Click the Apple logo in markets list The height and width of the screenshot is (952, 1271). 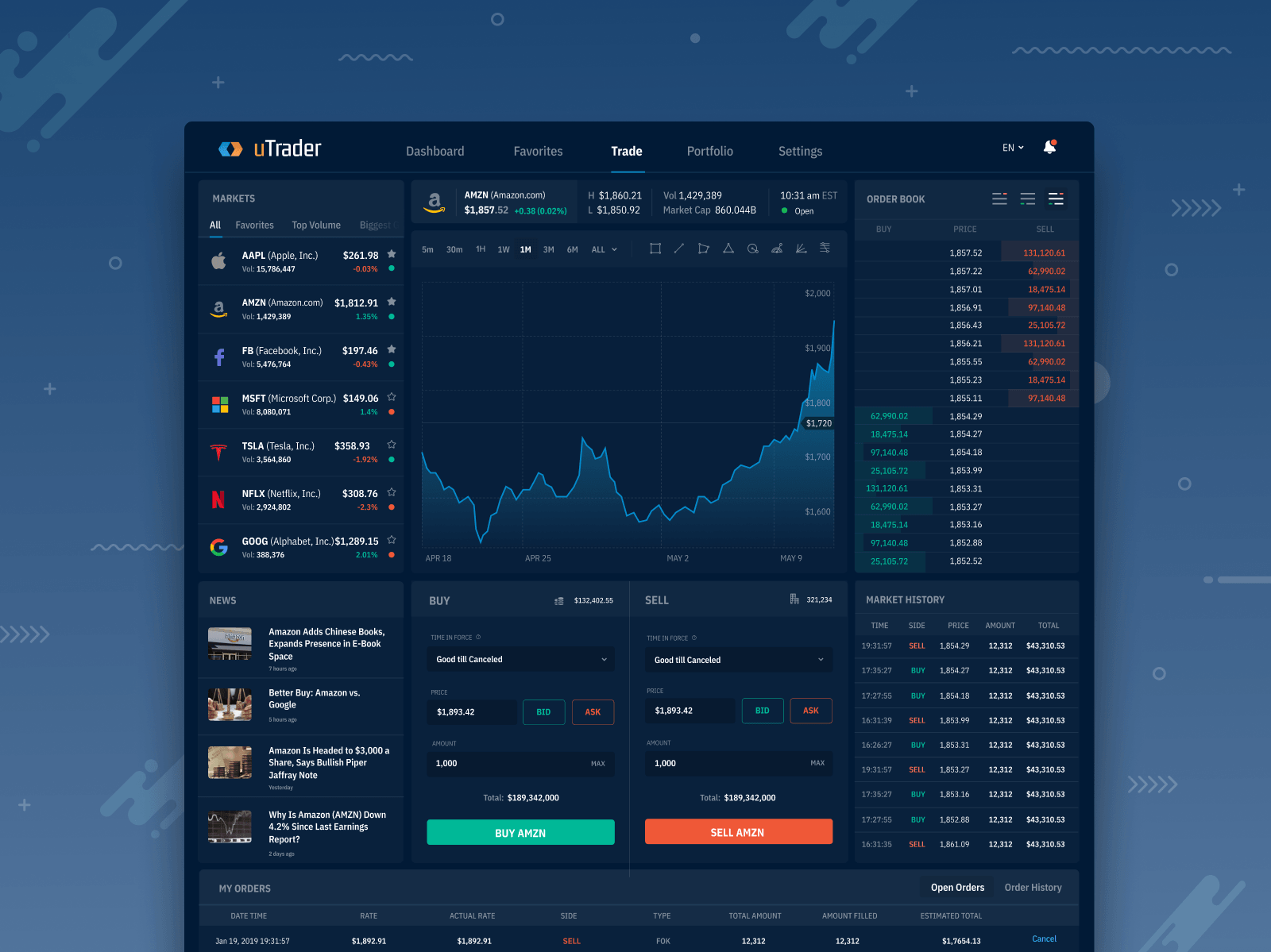pyautogui.click(x=219, y=260)
